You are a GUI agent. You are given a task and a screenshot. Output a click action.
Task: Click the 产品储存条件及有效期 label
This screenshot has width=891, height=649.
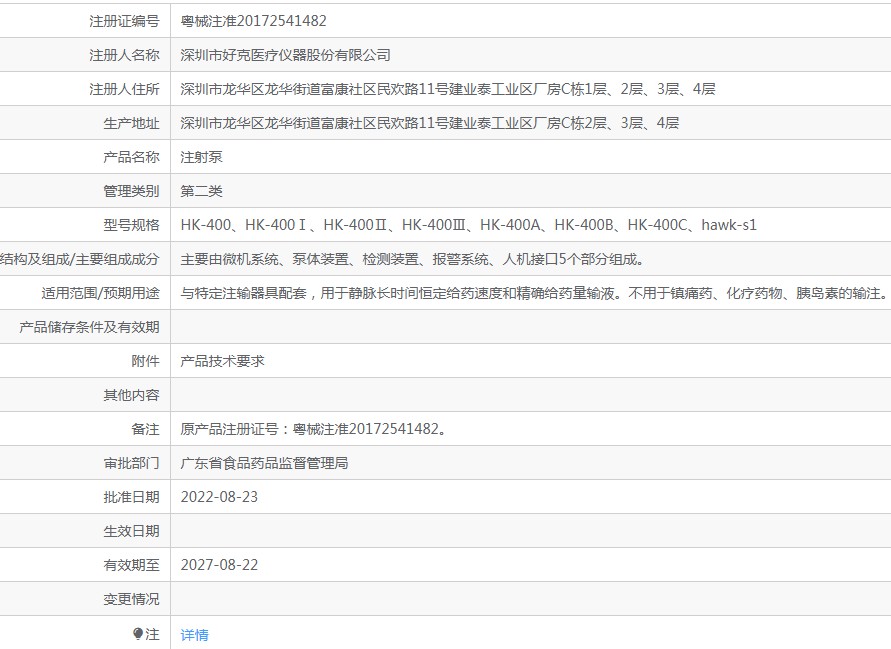(89, 327)
